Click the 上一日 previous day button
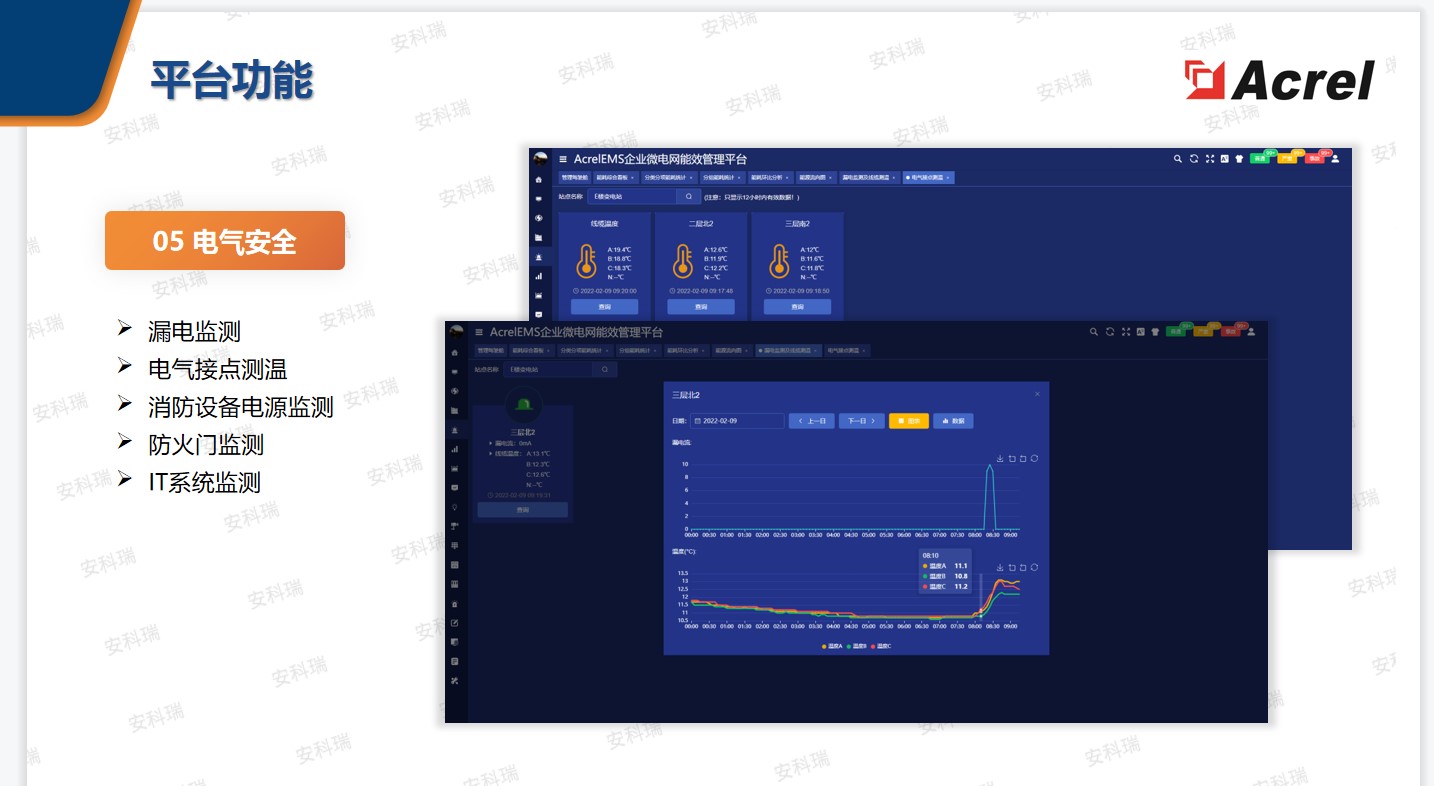This screenshot has height=786, width=1434. 811,421
